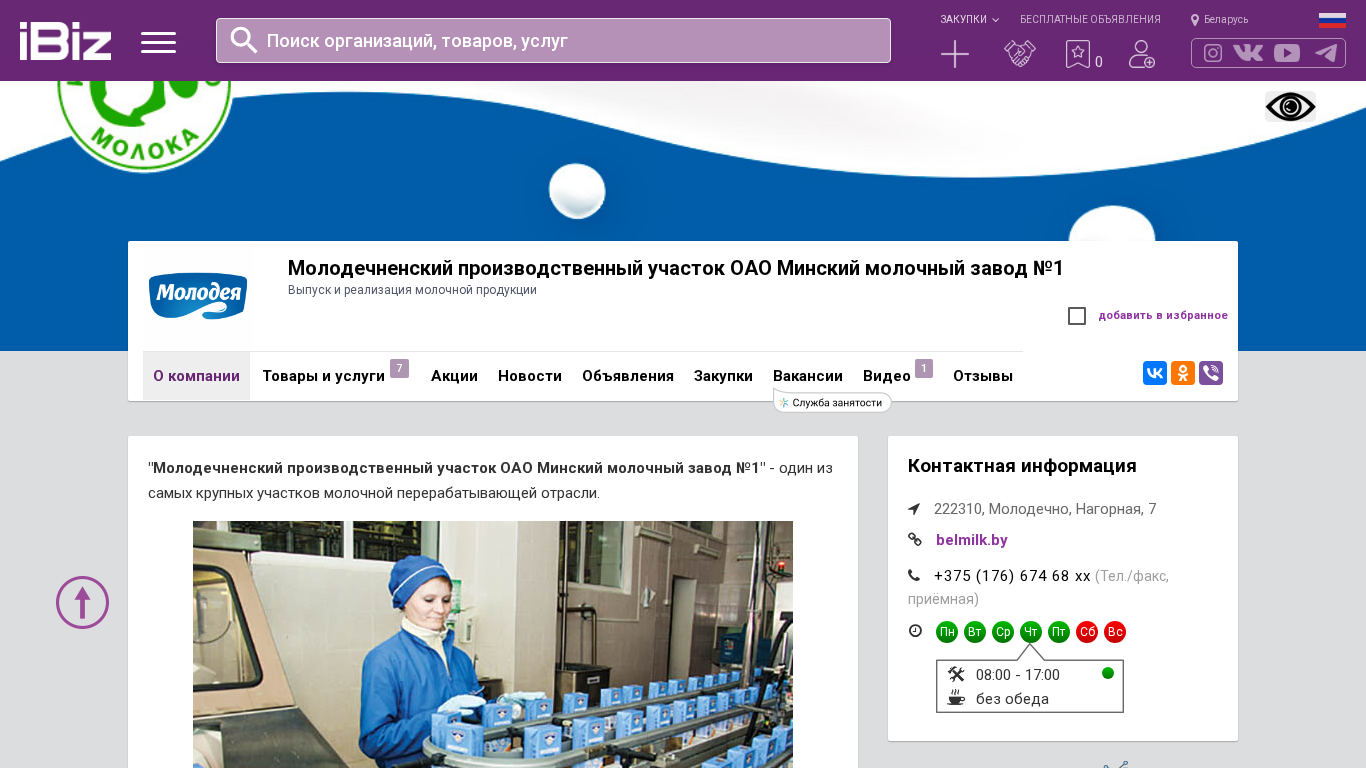This screenshot has height=768, width=1366.
Task: Open the hamburger main menu
Action: click(x=158, y=42)
